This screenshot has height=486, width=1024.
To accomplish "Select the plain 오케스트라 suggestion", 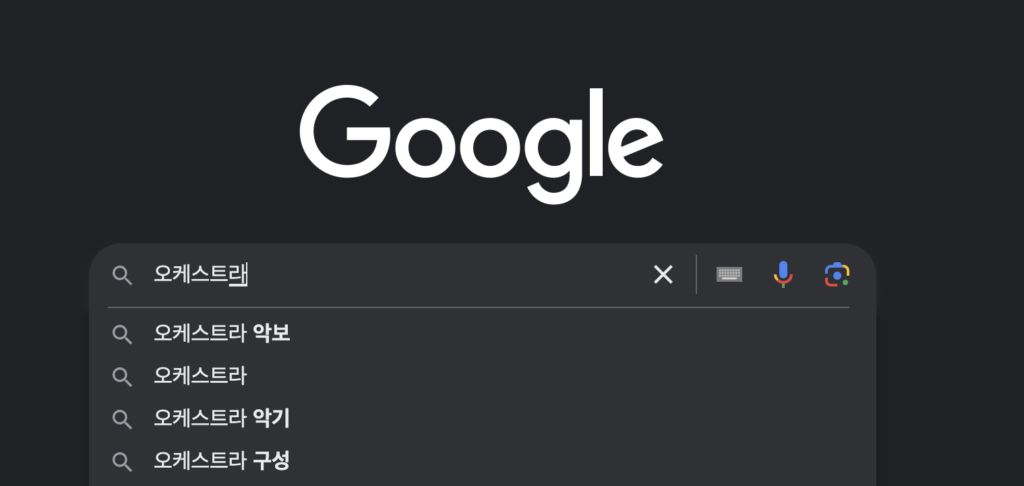I will (x=483, y=376).
